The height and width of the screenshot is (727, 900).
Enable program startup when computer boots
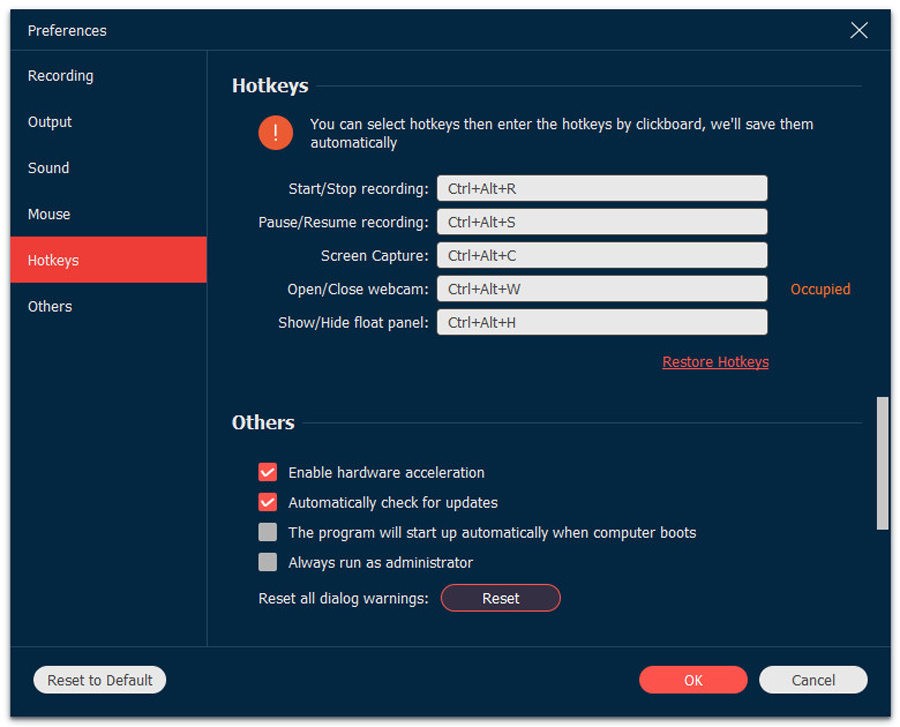[x=267, y=532]
